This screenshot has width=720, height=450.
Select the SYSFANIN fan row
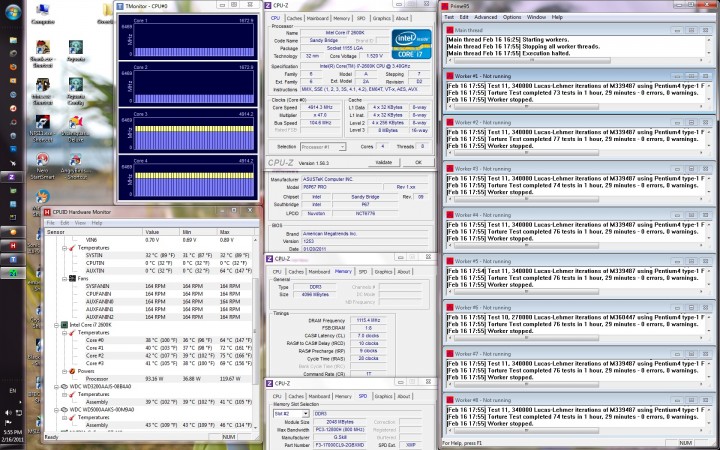coord(150,286)
